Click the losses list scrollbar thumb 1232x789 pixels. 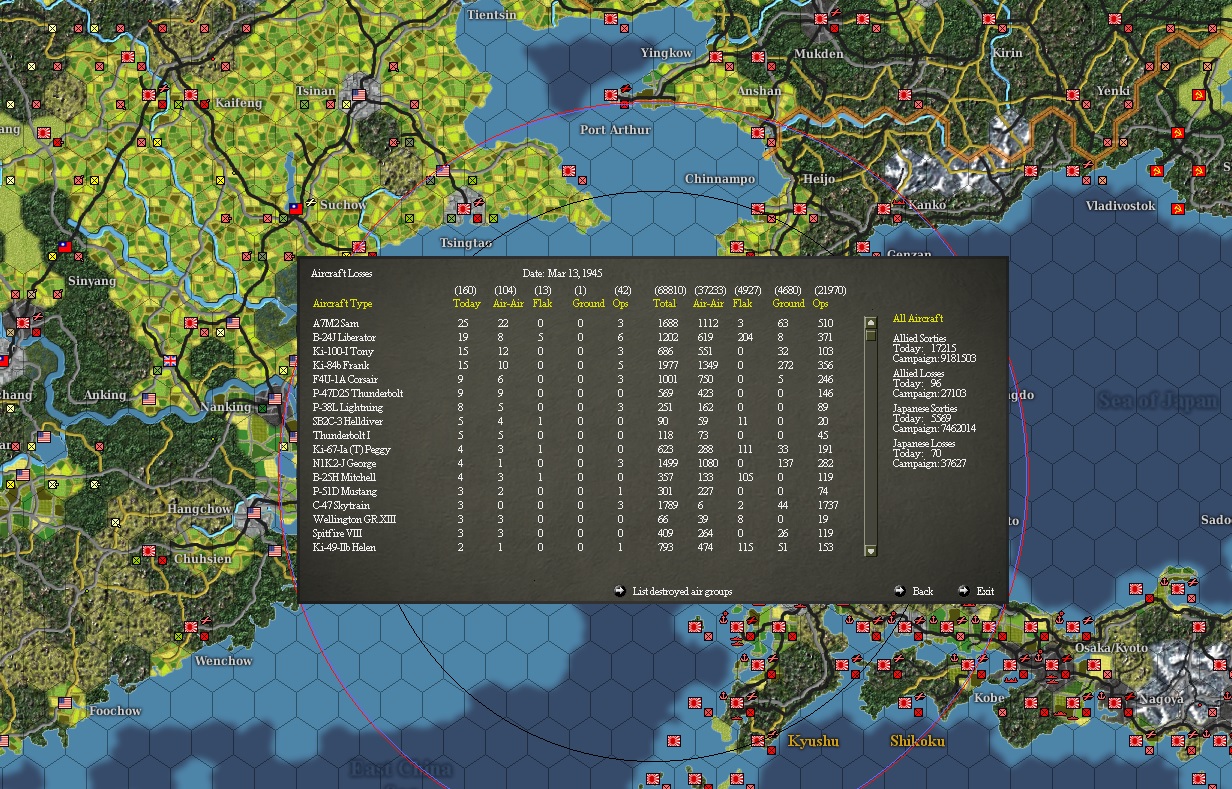[x=870, y=336]
